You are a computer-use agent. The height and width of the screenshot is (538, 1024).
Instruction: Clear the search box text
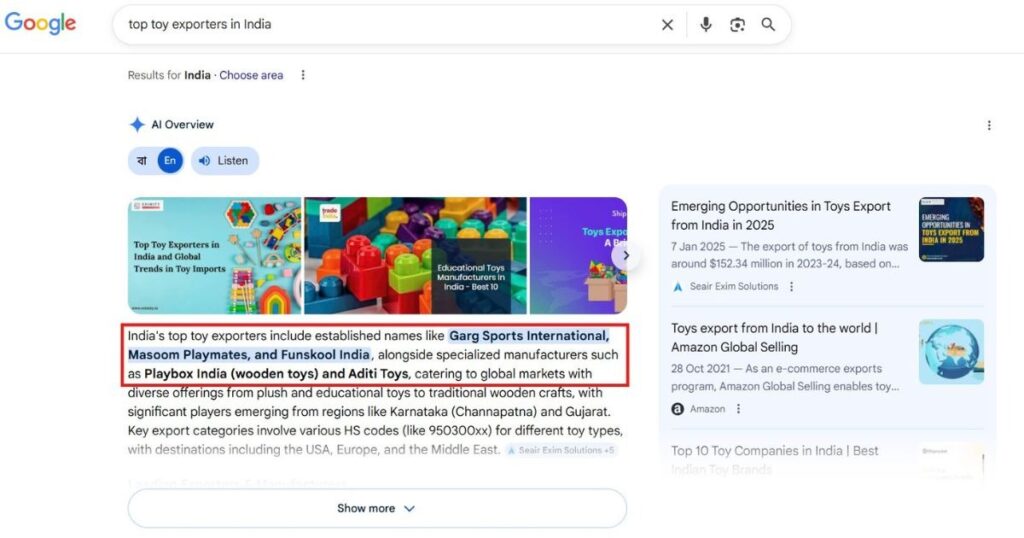coord(667,25)
